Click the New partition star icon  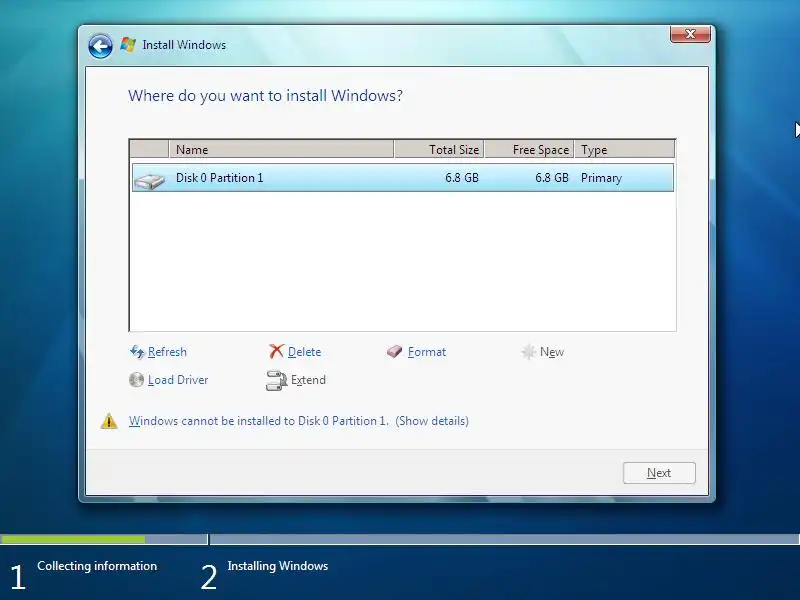[529, 352]
